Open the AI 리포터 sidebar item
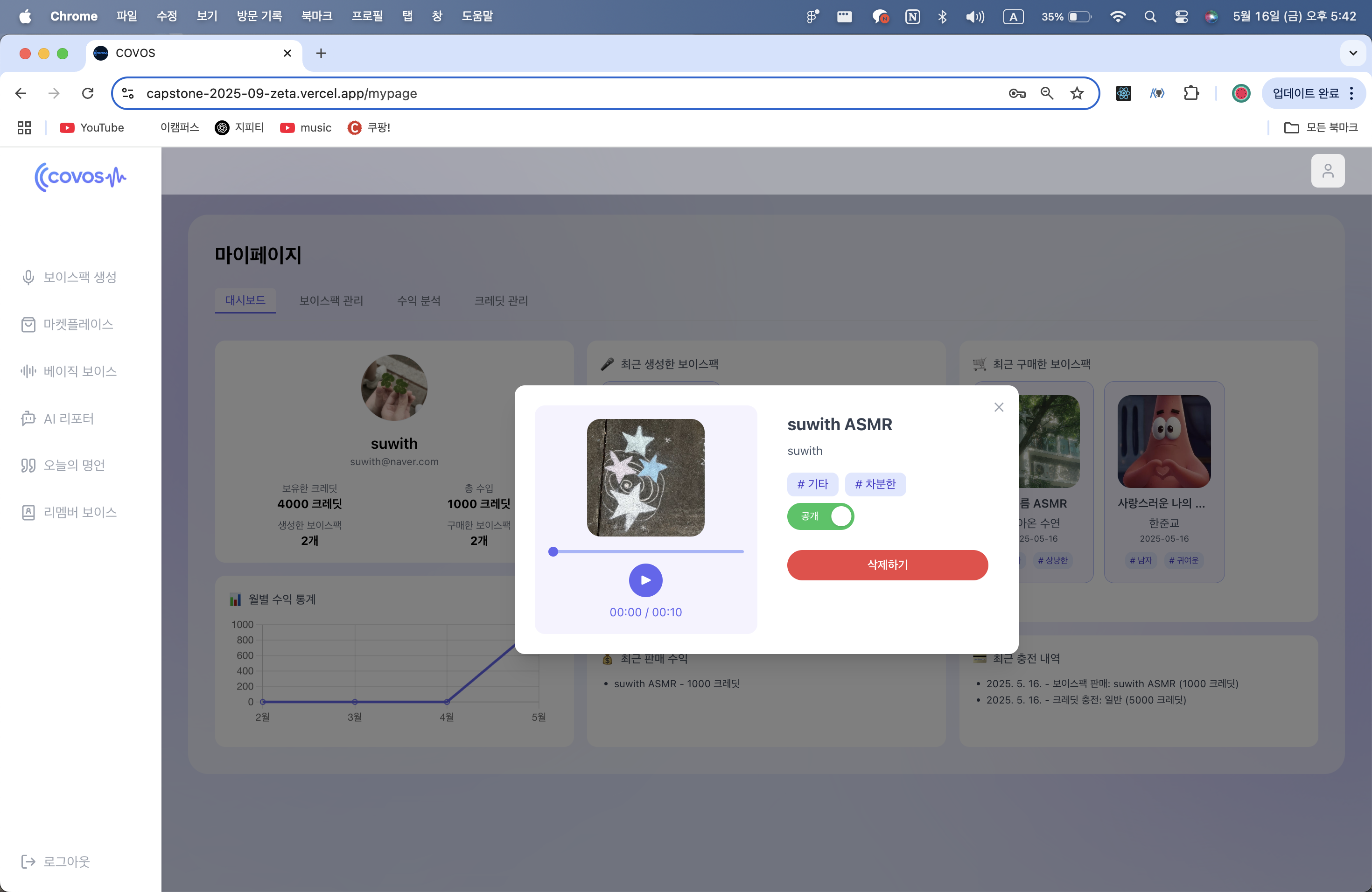This screenshot has height=892, width=1372. click(58, 418)
